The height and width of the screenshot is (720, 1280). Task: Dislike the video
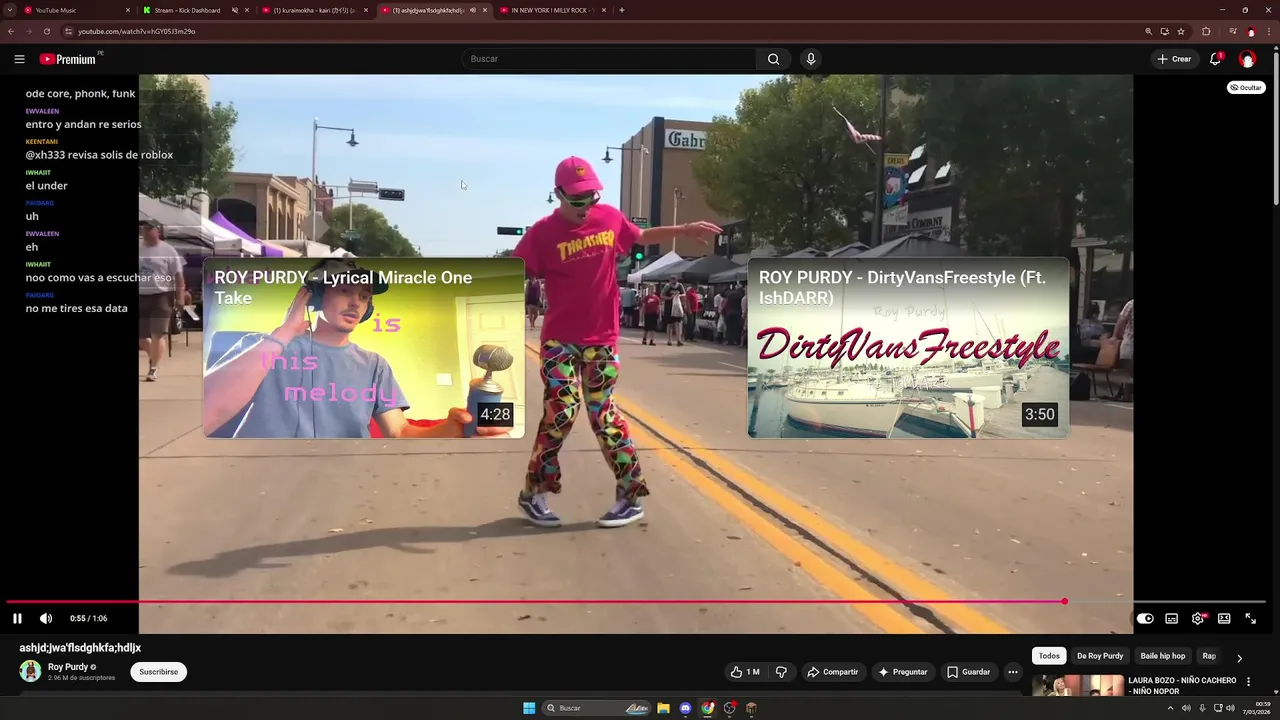pos(781,672)
